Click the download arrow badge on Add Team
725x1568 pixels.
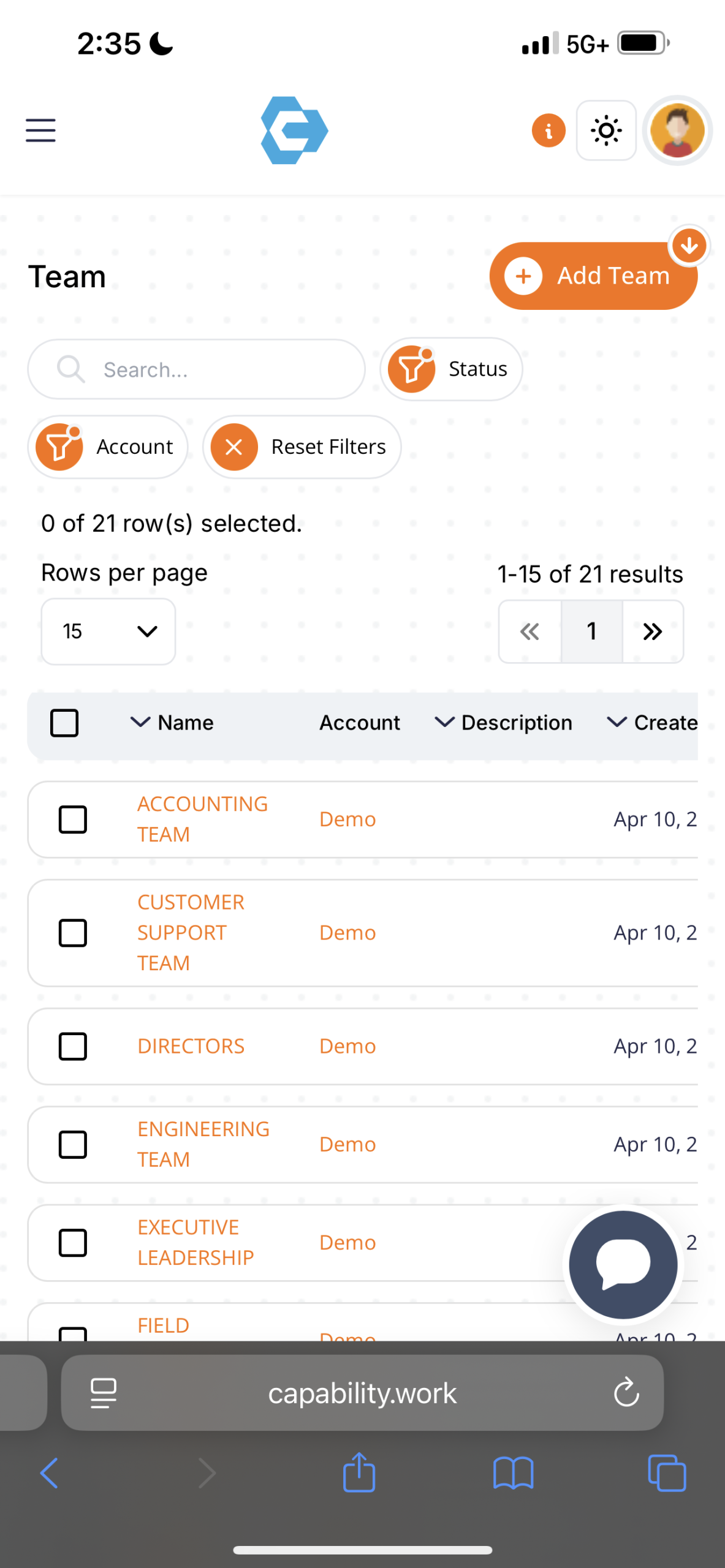tap(689, 246)
